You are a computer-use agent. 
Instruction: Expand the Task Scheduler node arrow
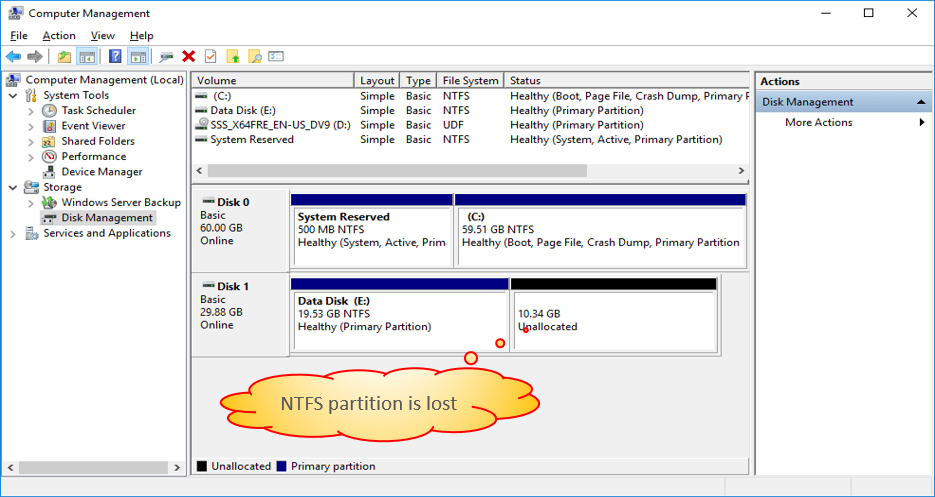click(x=31, y=110)
